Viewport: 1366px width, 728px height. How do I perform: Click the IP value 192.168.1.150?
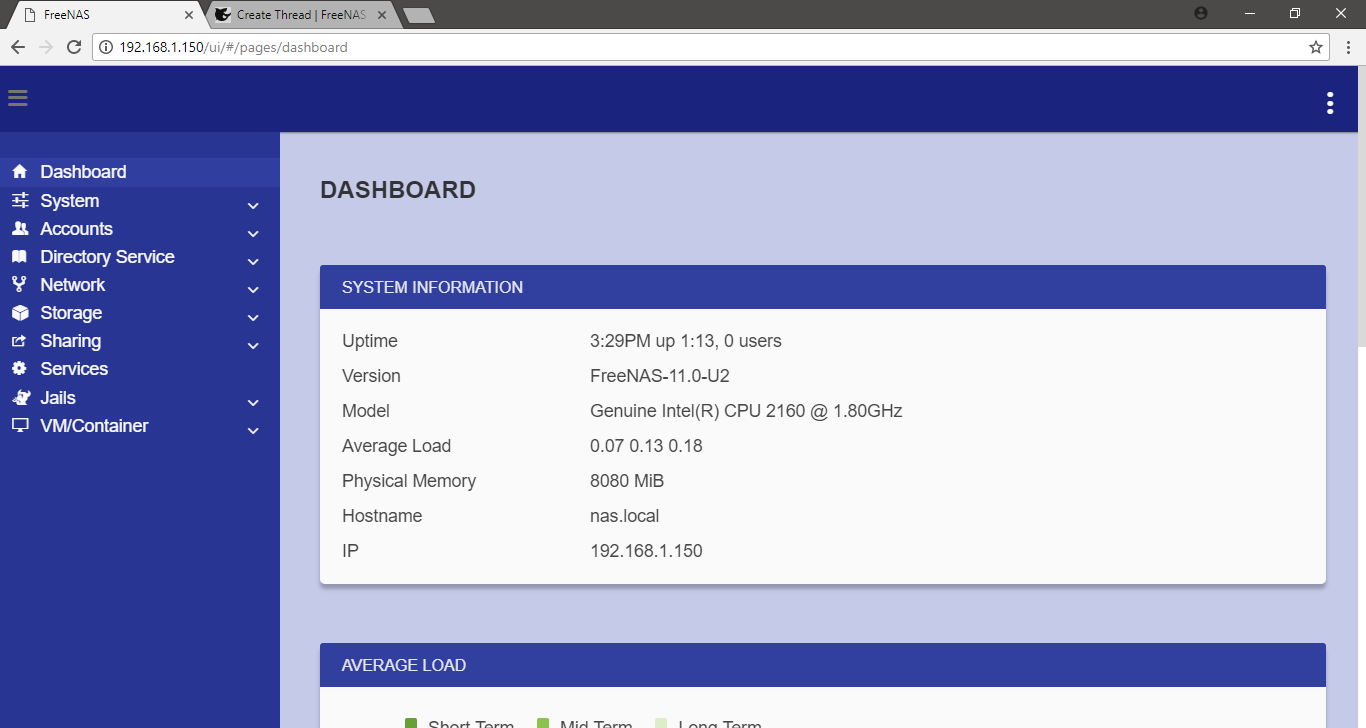pyautogui.click(x=646, y=551)
